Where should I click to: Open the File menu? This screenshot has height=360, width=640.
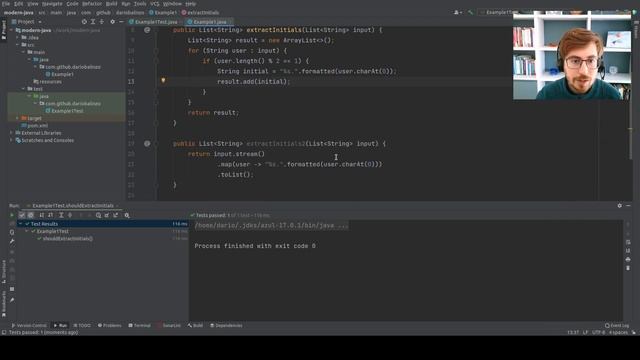click(6, 4)
